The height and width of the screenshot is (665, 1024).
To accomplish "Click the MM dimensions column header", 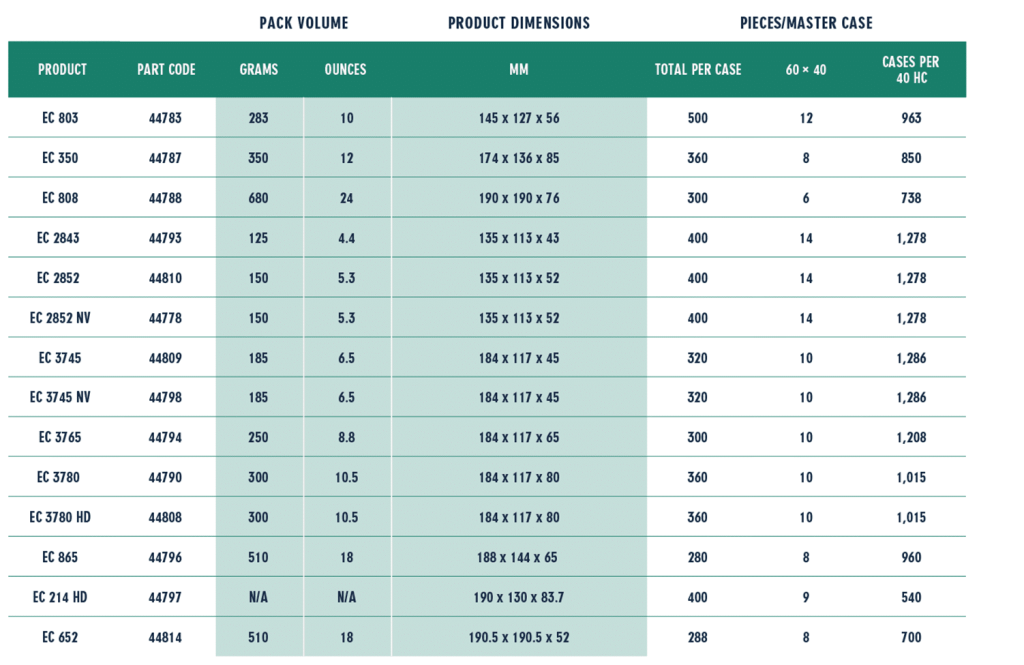I will pyautogui.click(x=518, y=70).
